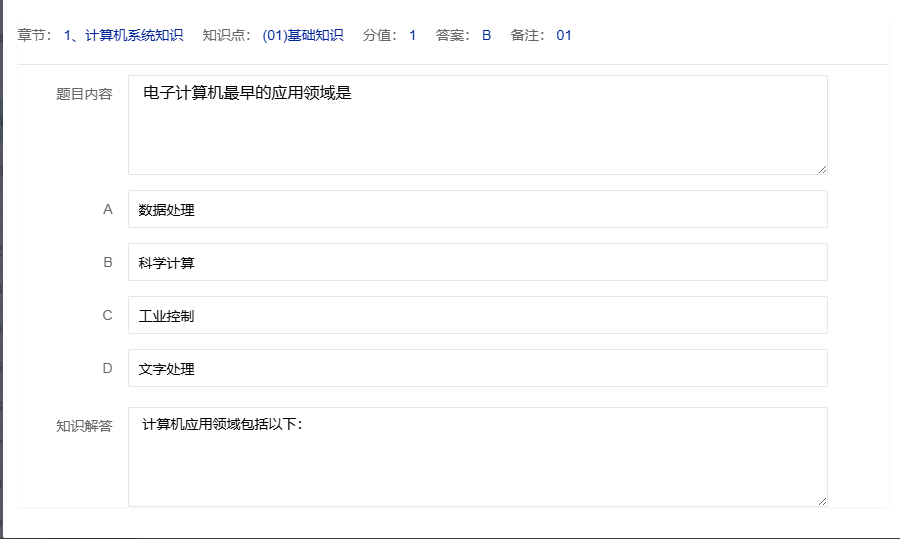The image size is (900, 539).
Task: Click the 备注 label in header row
Action: (x=528, y=35)
